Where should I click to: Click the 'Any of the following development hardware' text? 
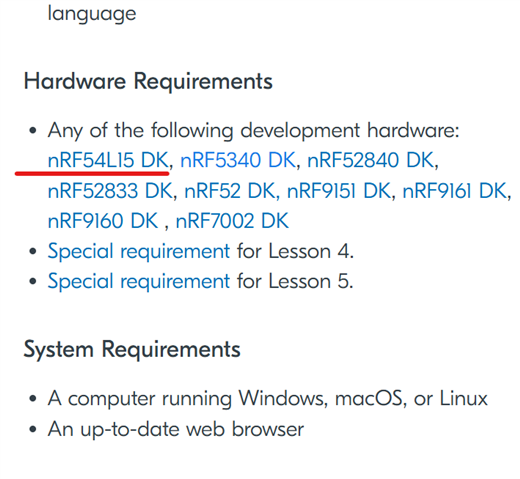tap(254, 130)
